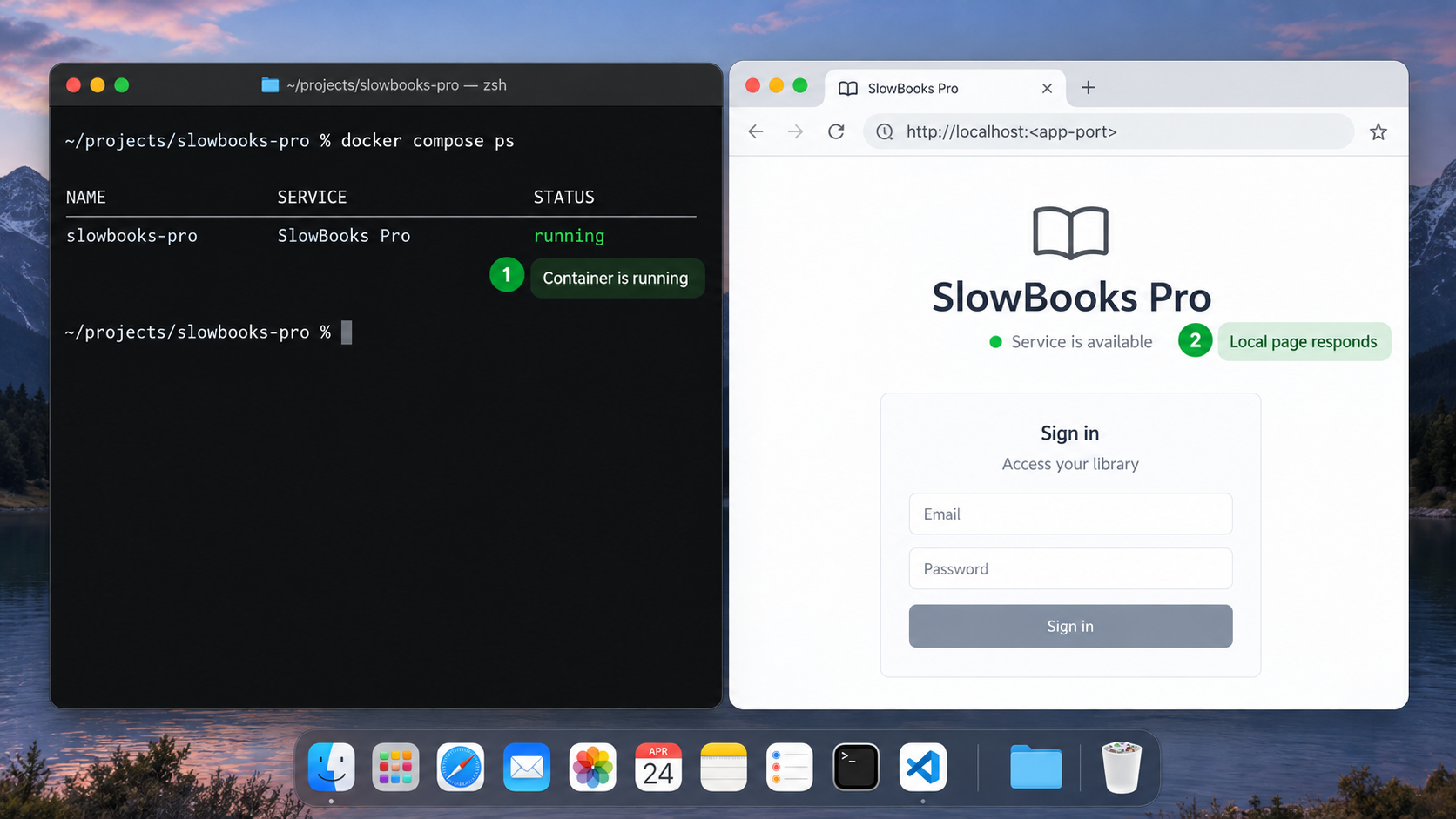
Task: Reload the SlowBooks Pro page
Action: pos(836,131)
